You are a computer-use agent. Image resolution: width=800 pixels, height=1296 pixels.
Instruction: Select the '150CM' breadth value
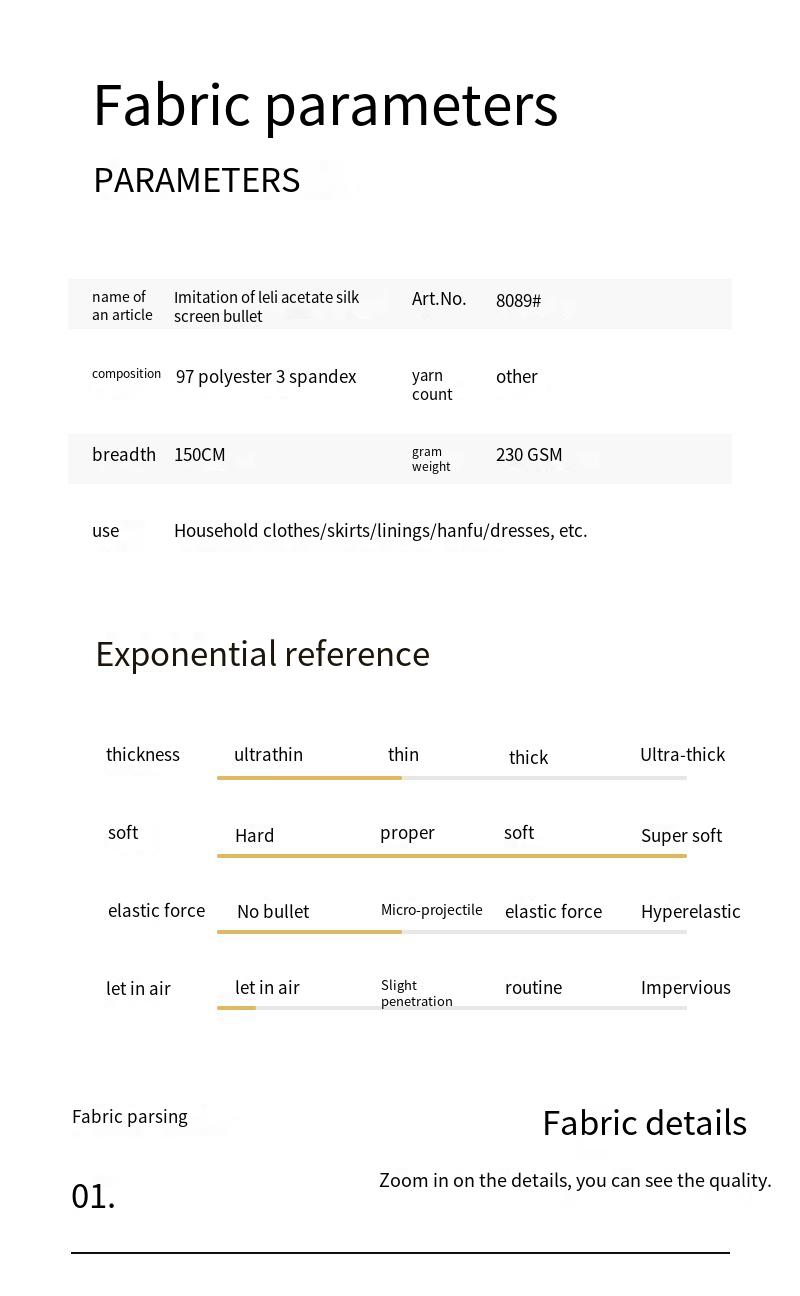[x=199, y=455]
